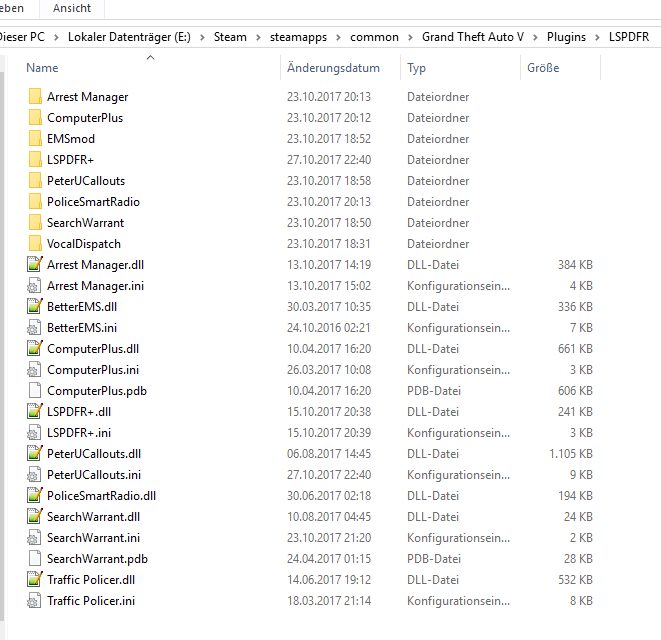Navigate to Dieser PC in breadcrumb
This screenshot has width=661, height=640.
[21, 37]
